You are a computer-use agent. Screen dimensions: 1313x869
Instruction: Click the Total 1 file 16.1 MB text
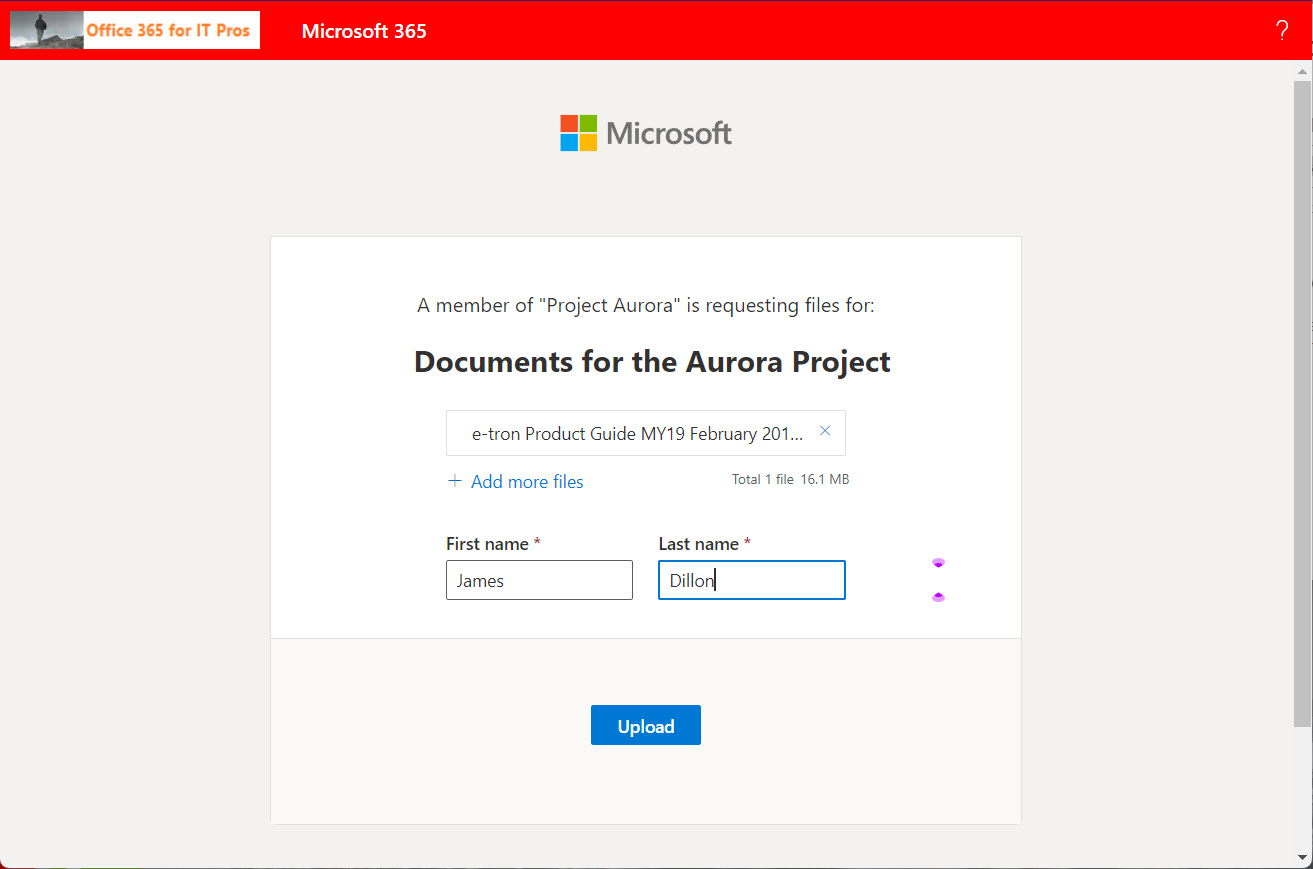tap(790, 480)
